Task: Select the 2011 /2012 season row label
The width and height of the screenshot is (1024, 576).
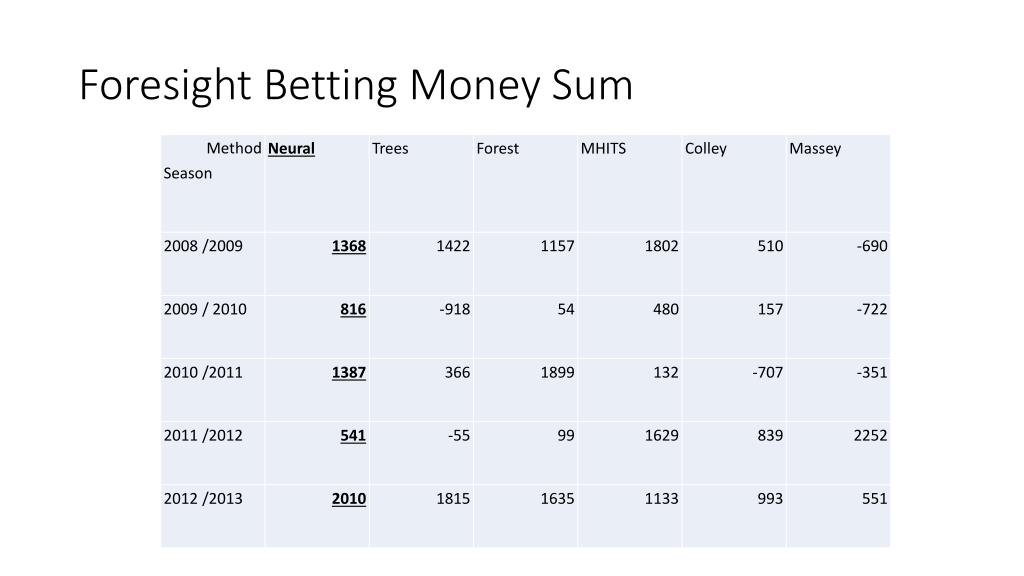Action: coord(203,436)
